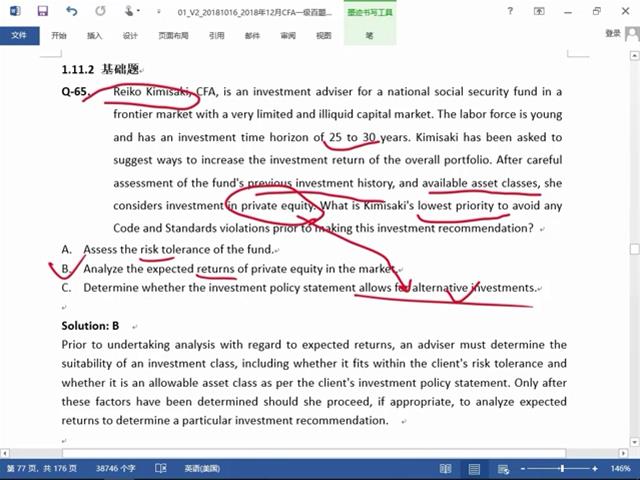Switch to Print Layout view icon
Screen dimensions: 640x480
tap(474, 469)
